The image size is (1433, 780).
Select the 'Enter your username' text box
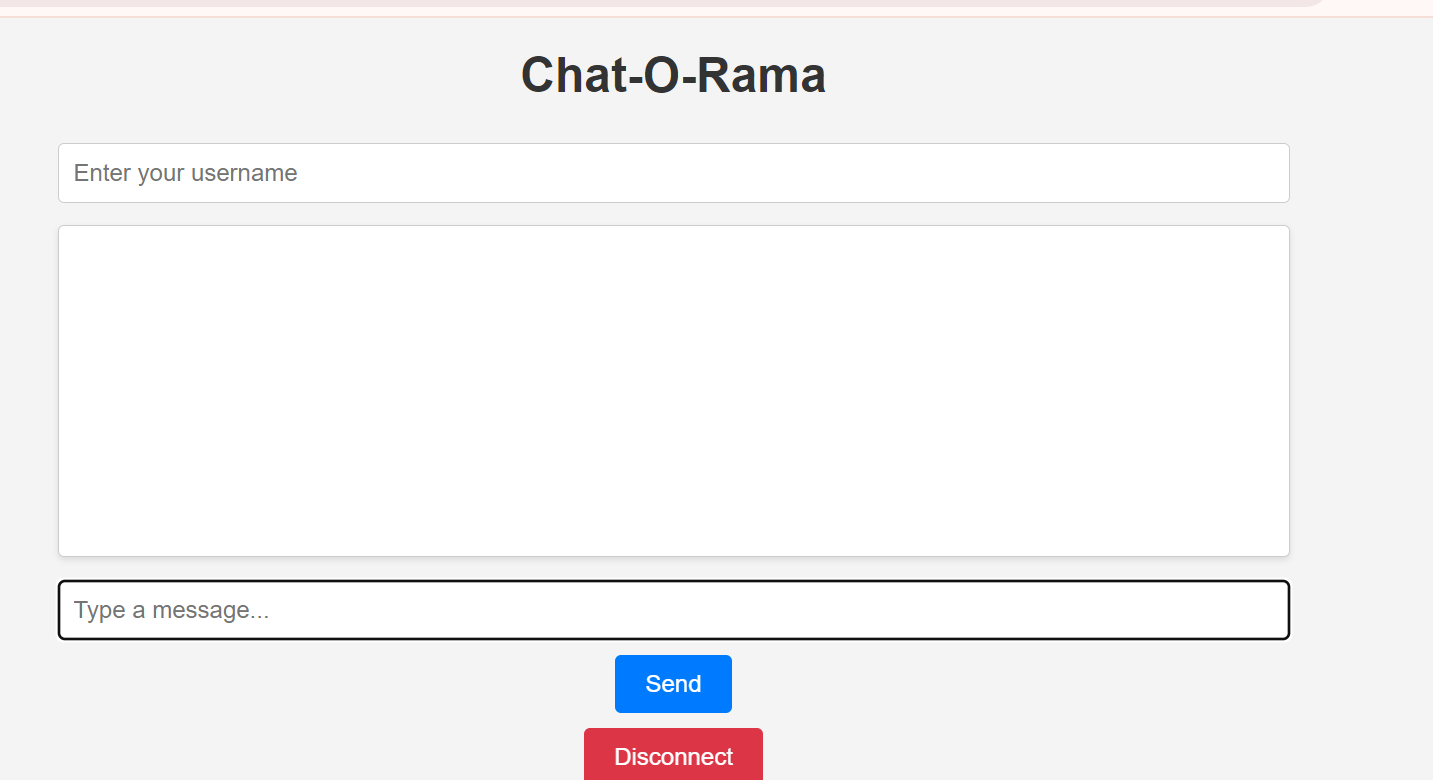(673, 172)
